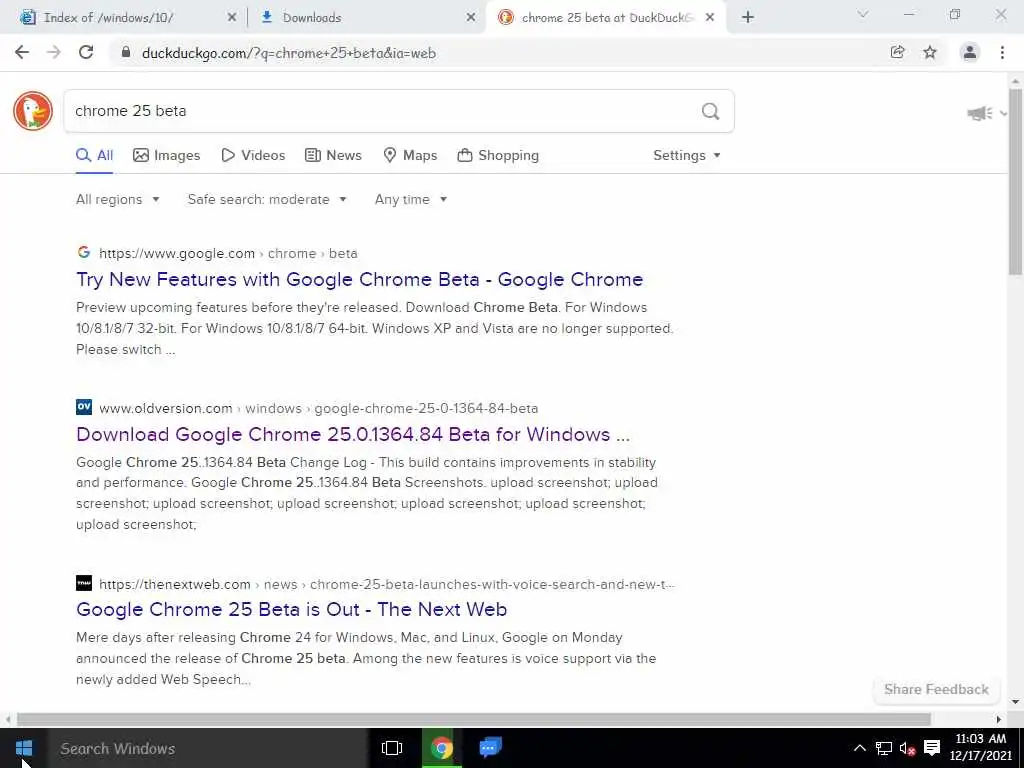Click the www.google.com › chrome › beta URL
Screen dimensions: 1024x768
[x=228, y=253]
